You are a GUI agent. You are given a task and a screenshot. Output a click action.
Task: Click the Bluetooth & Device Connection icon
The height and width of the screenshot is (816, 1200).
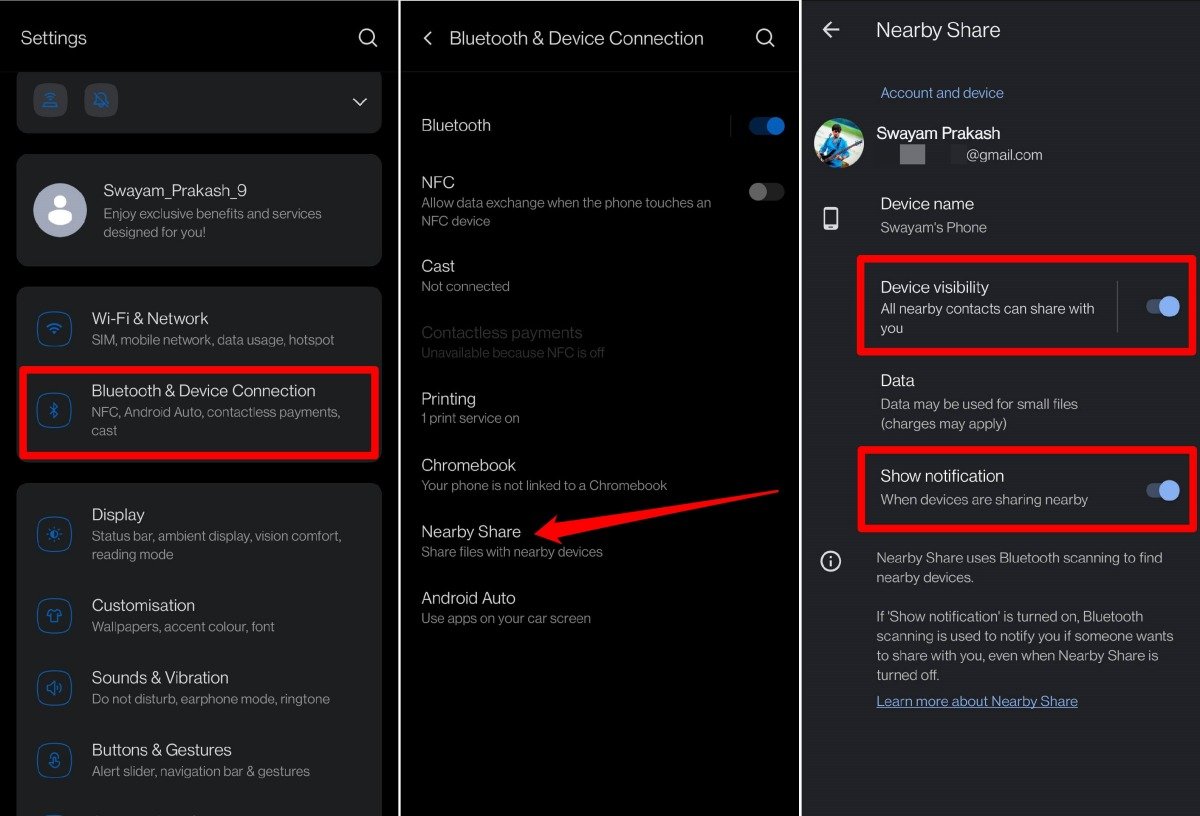[x=55, y=409]
